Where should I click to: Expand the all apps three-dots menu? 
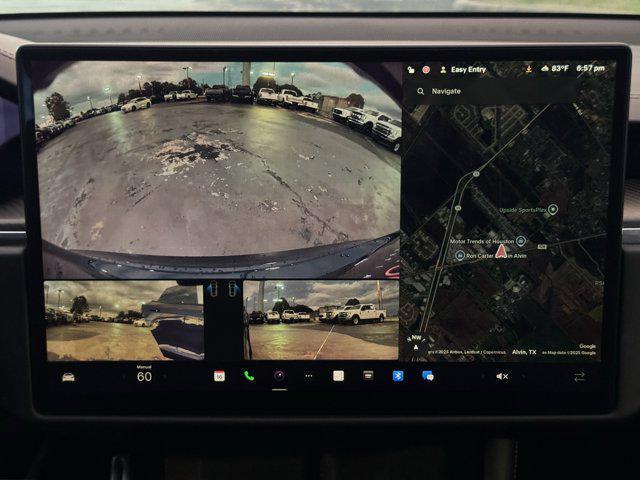308,376
